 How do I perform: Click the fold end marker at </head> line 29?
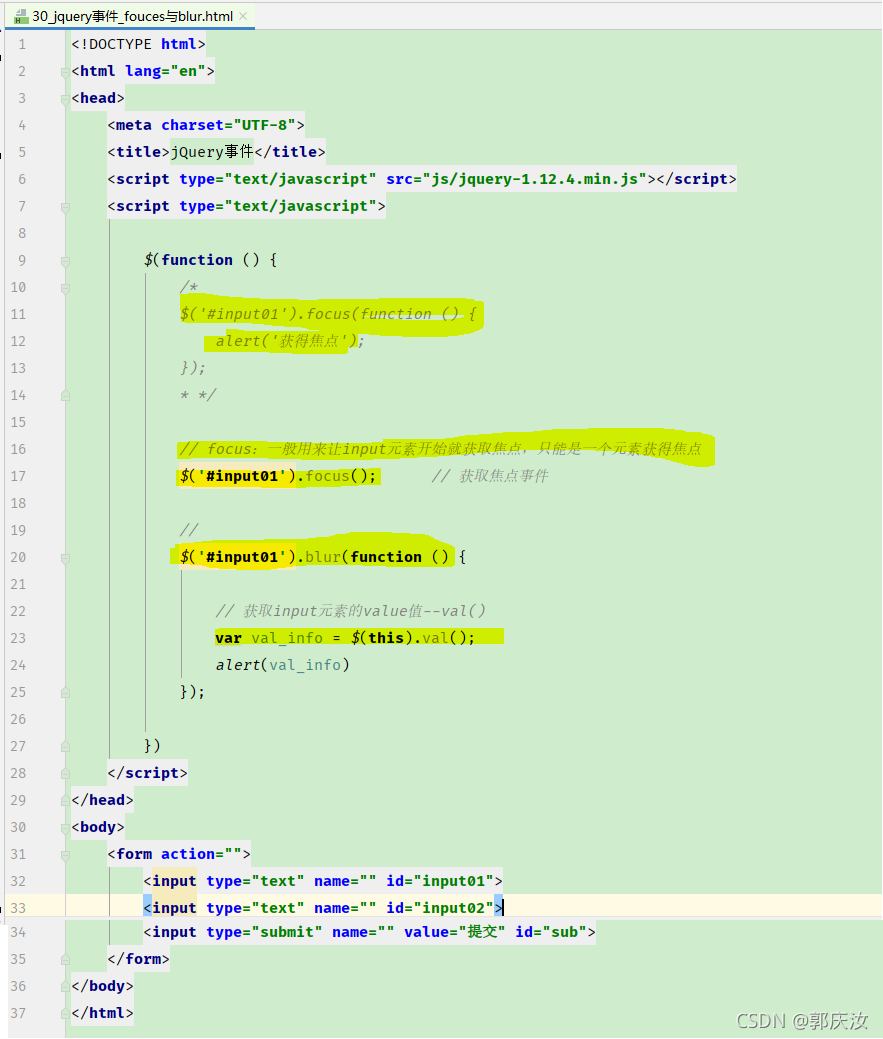[x=65, y=800]
